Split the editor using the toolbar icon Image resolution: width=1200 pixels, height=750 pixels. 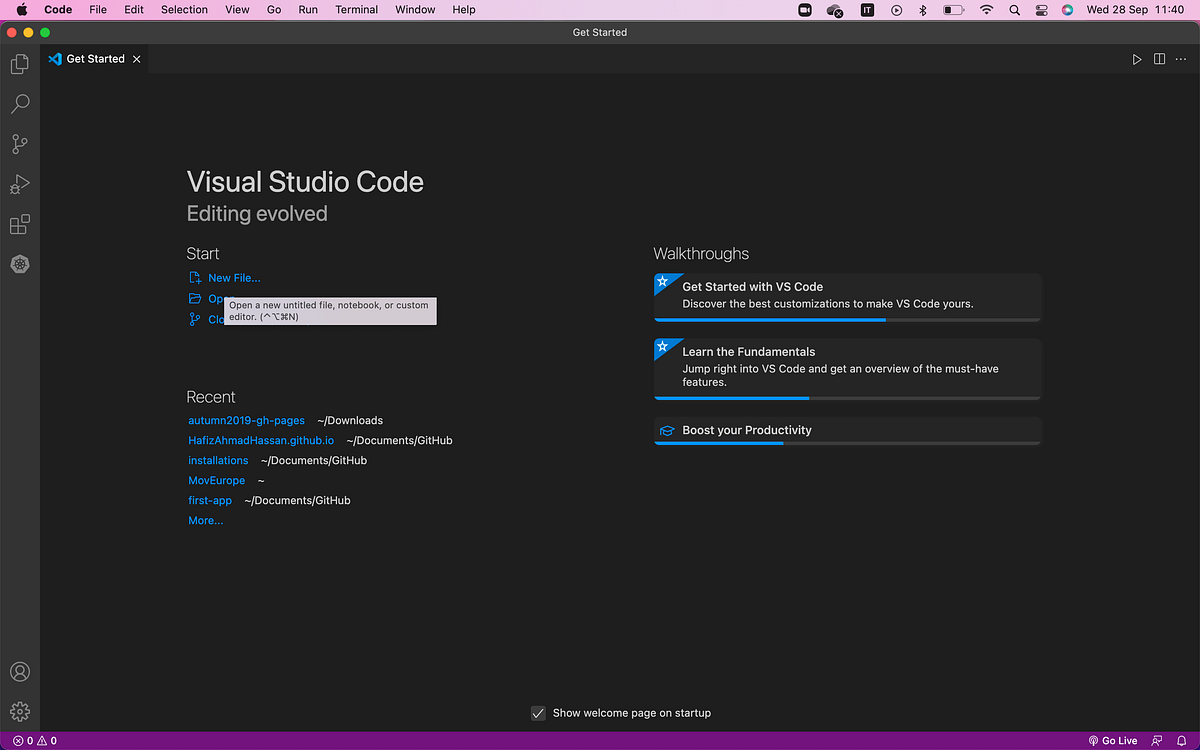(1158, 59)
